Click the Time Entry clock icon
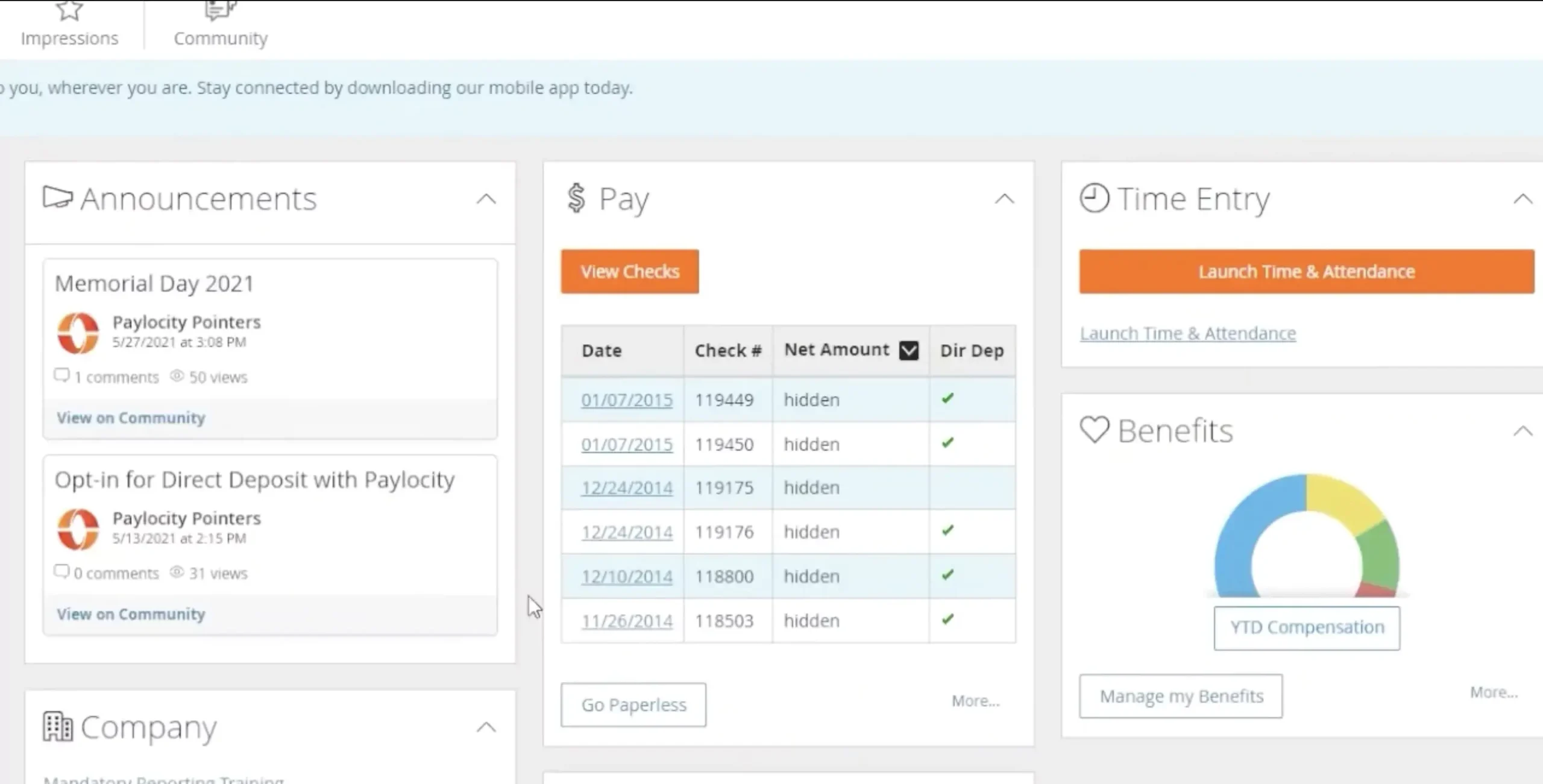Image resolution: width=1543 pixels, height=784 pixels. tap(1094, 198)
